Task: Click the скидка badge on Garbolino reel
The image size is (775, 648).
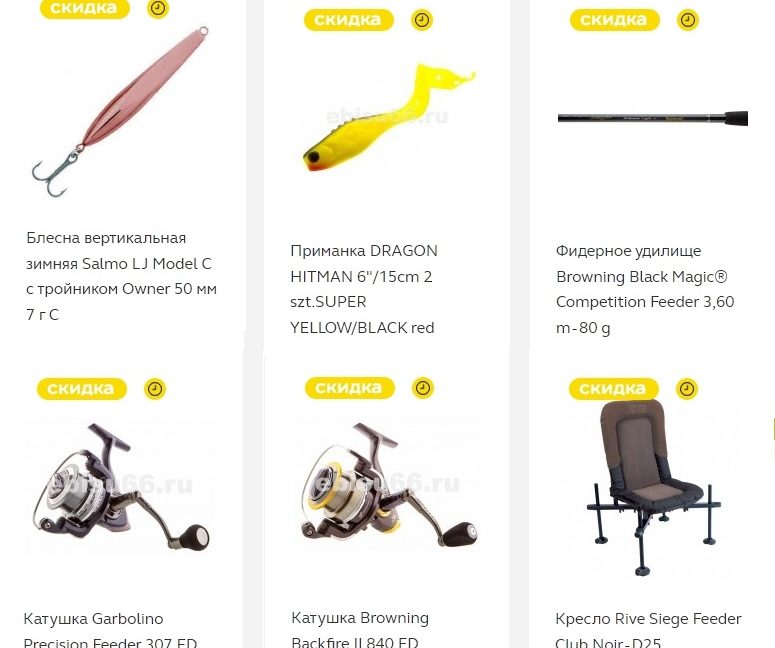Action: [x=82, y=389]
